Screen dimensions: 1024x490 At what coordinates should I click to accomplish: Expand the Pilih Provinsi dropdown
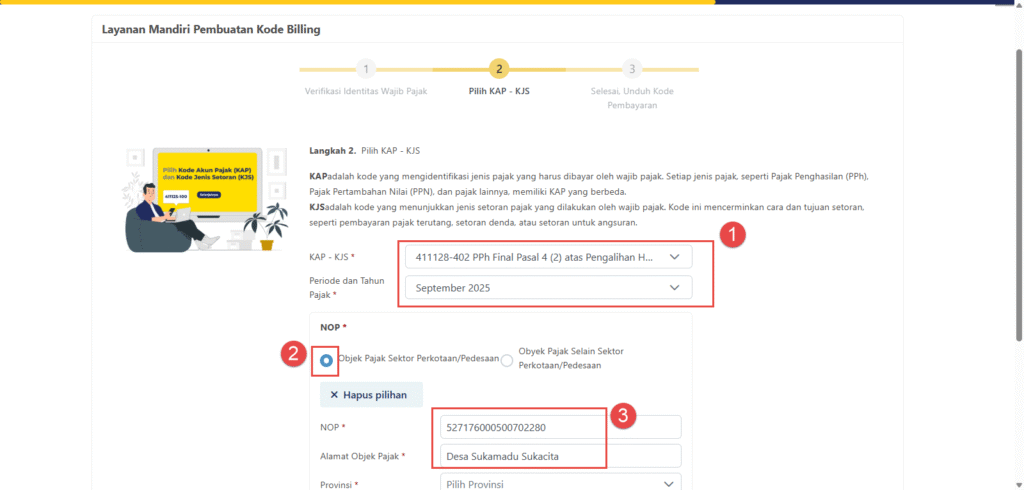pos(560,484)
